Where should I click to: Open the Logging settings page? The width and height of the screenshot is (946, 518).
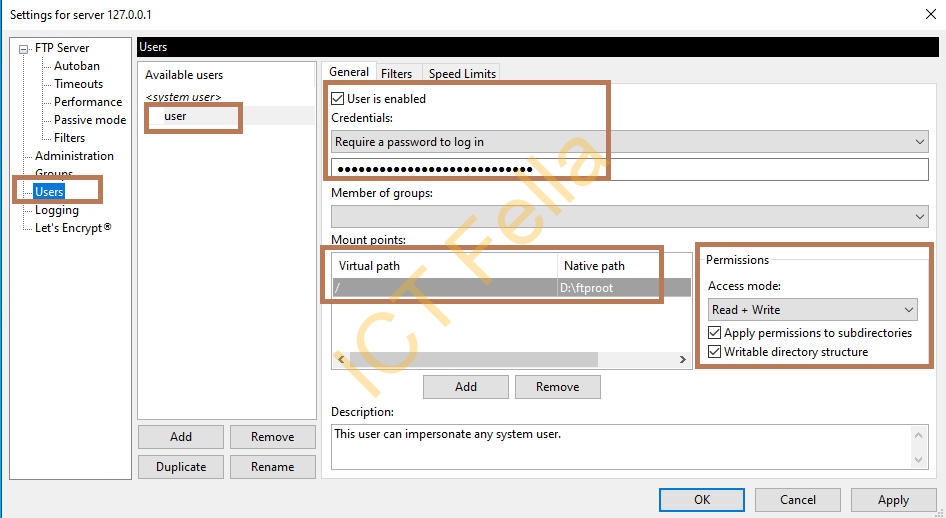[x=57, y=210]
